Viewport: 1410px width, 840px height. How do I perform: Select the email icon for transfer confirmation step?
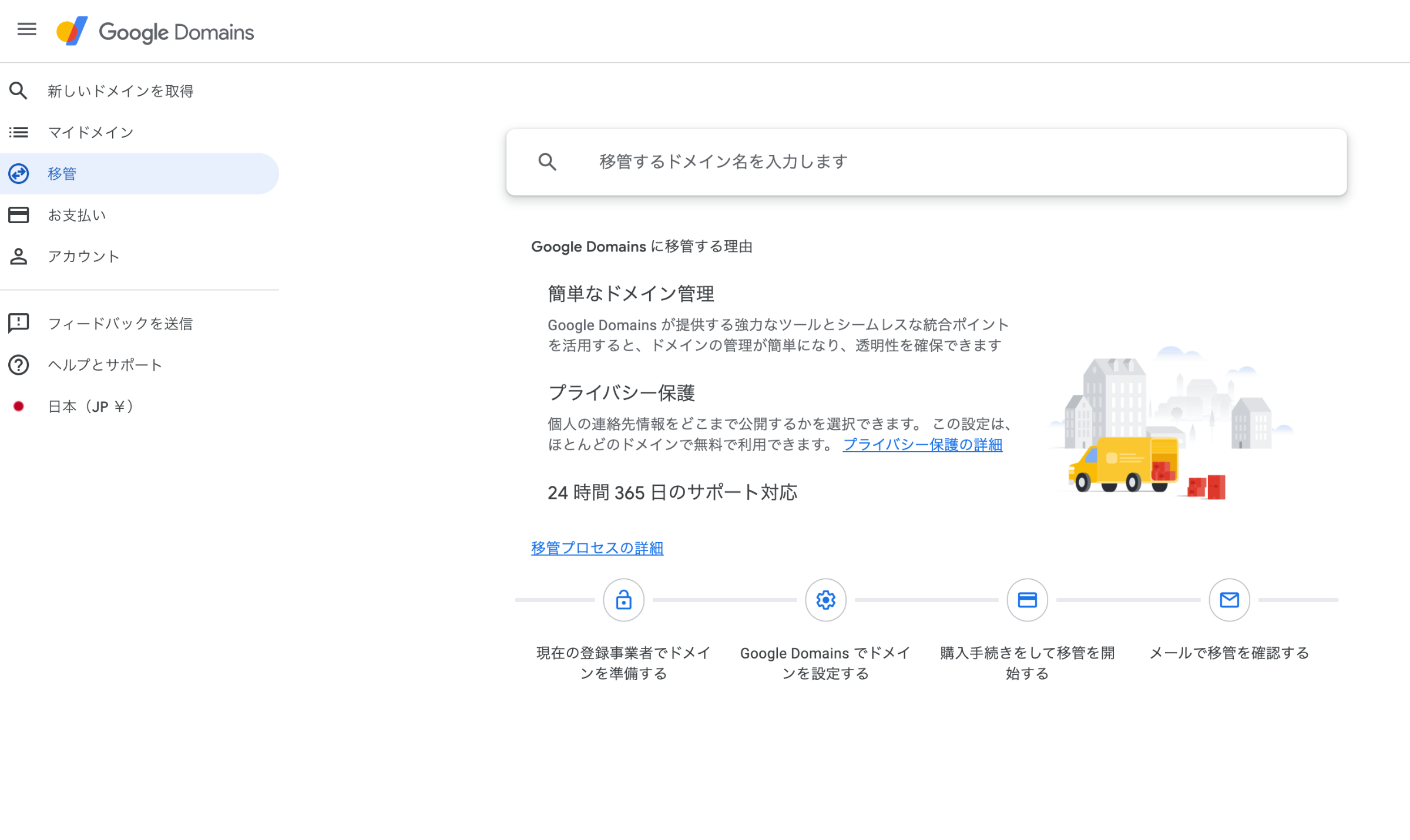pos(1229,600)
